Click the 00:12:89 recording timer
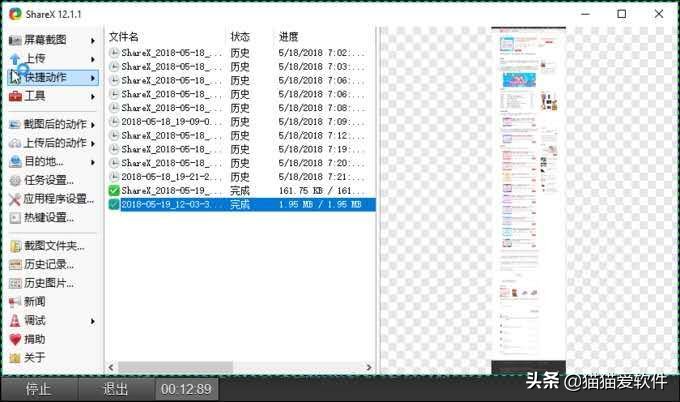Viewport: 680px width, 402px height. click(186, 389)
